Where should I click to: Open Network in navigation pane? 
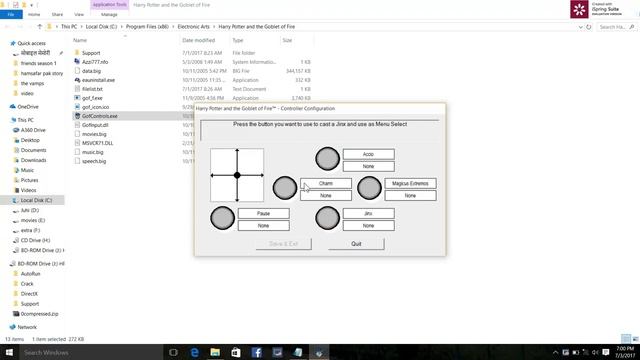click(27, 327)
